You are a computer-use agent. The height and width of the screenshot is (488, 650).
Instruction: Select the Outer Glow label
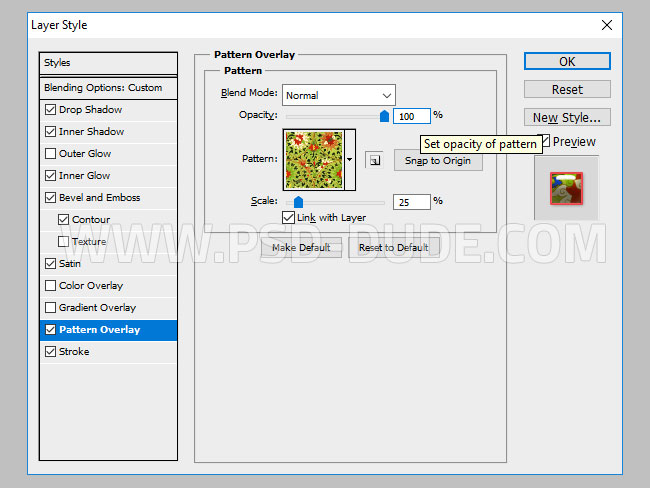[x=85, y=153]
